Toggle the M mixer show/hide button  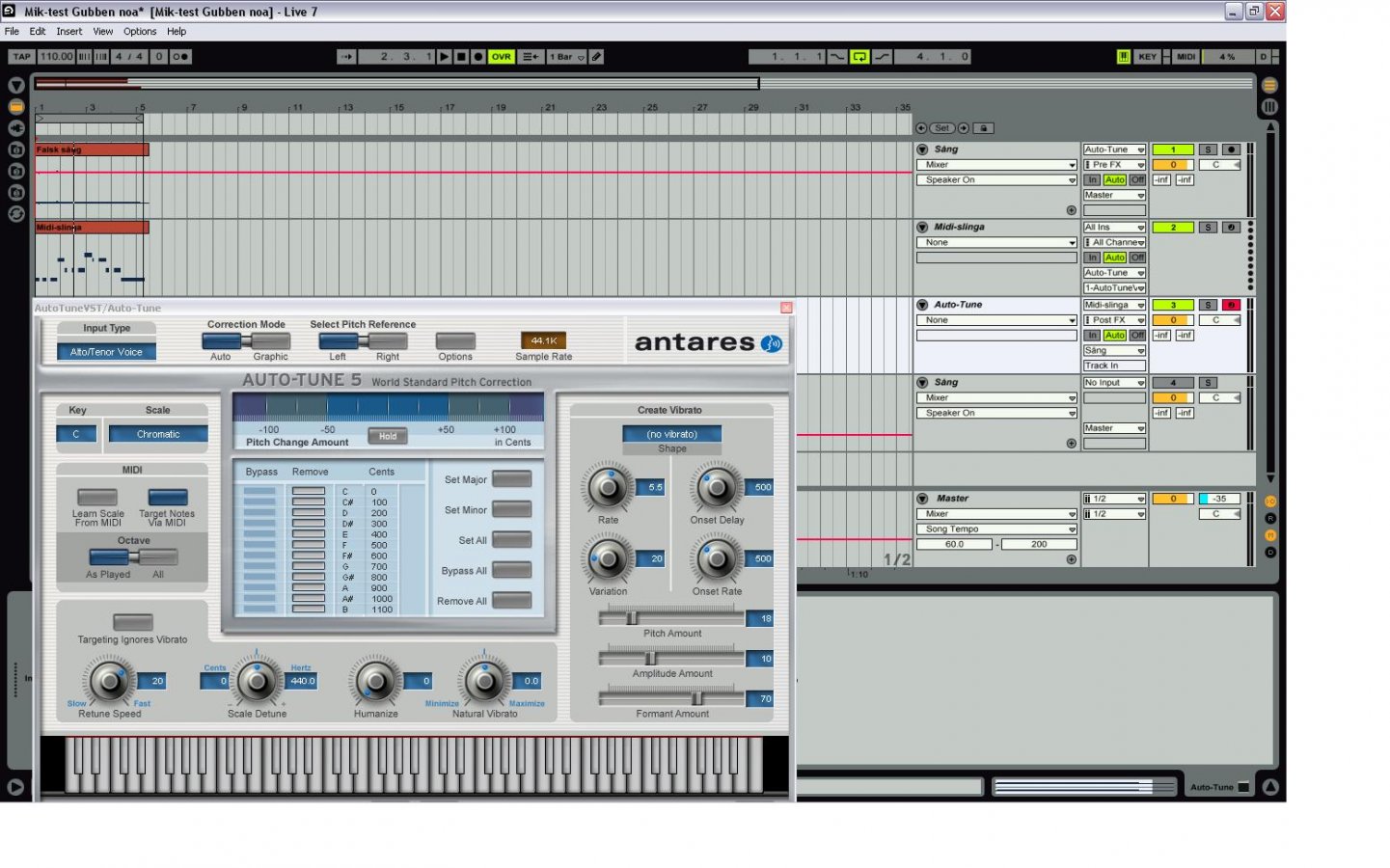(x=1269, y=535)
